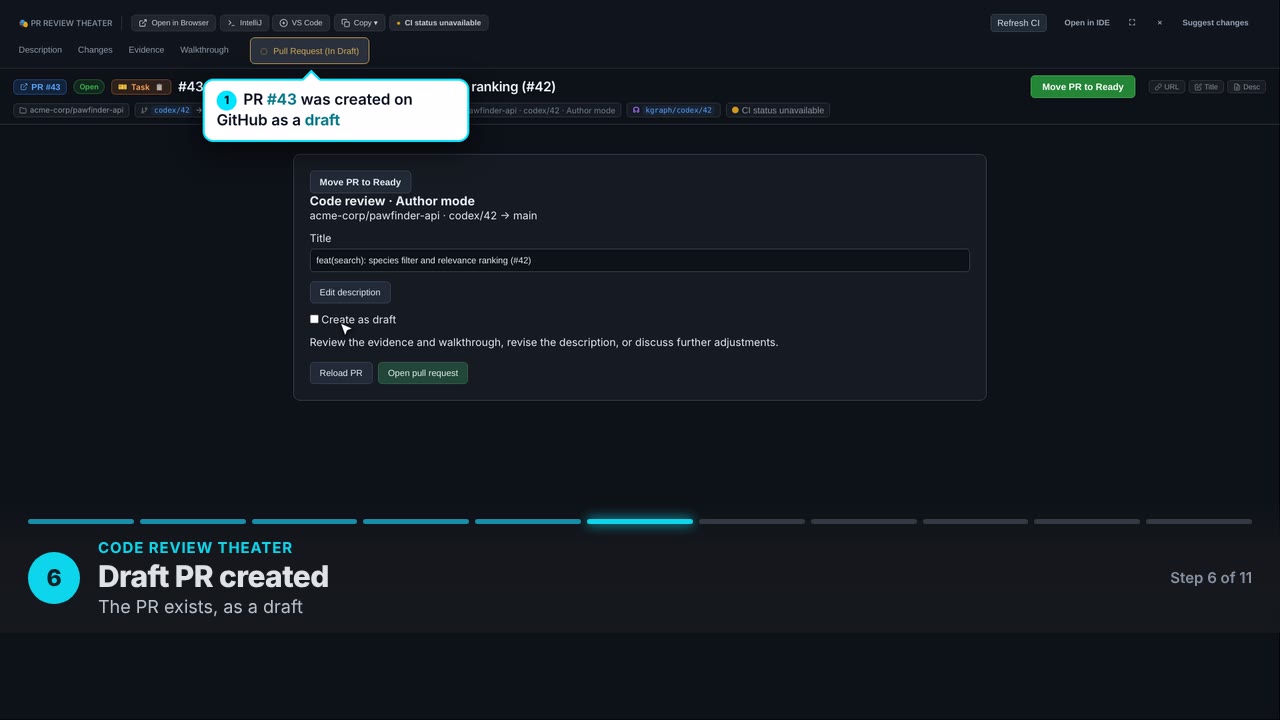Viewport: 1280px width, 720px height.
Task: Copy the PR URL
Action: [1166, 87]
